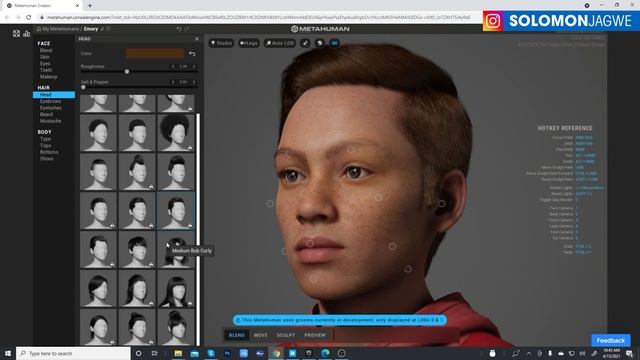This screenshot has width=640, height=360.
Task: Select Mustache under HAIR
Action: (x=51, y=121)
